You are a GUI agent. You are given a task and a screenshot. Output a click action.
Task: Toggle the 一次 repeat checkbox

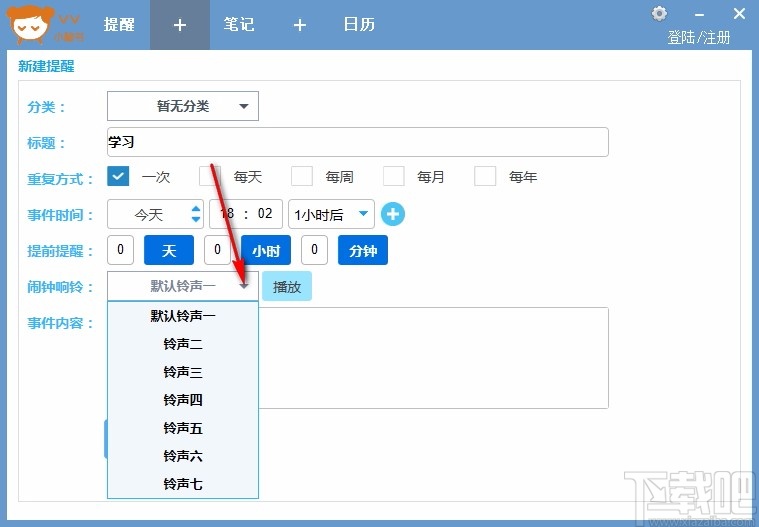118,176
